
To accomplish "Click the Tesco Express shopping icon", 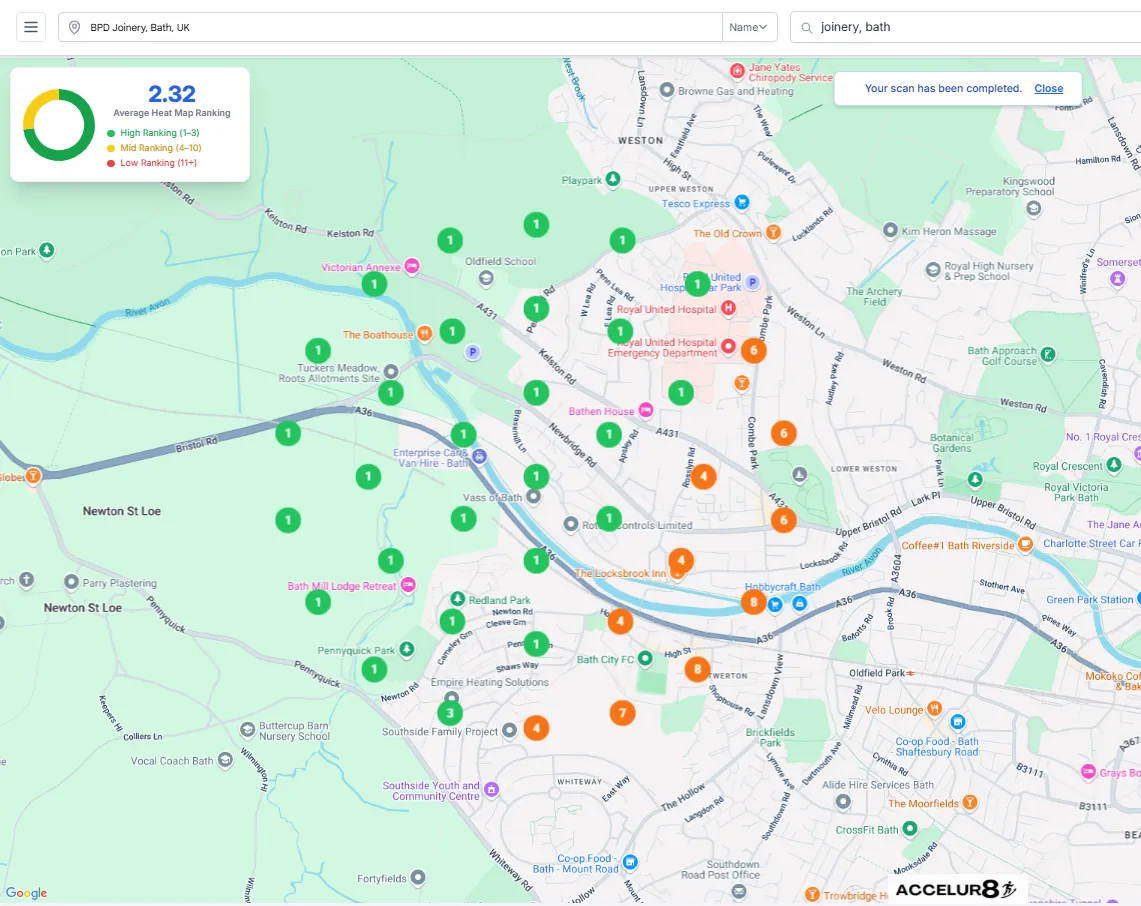I will click(742, 202).
